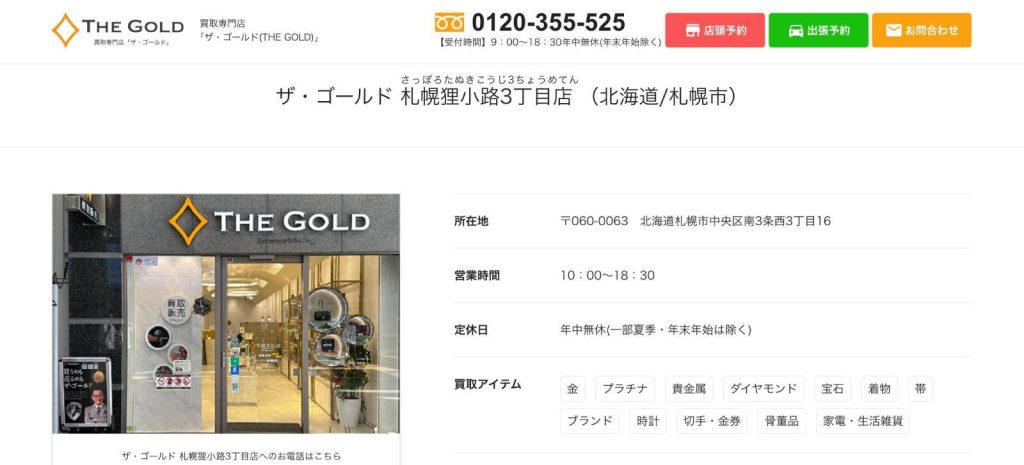The image size is (1024, 465).
Task: Select the 家電・生活雑貨 item tag
Action: tap(863, 421)
